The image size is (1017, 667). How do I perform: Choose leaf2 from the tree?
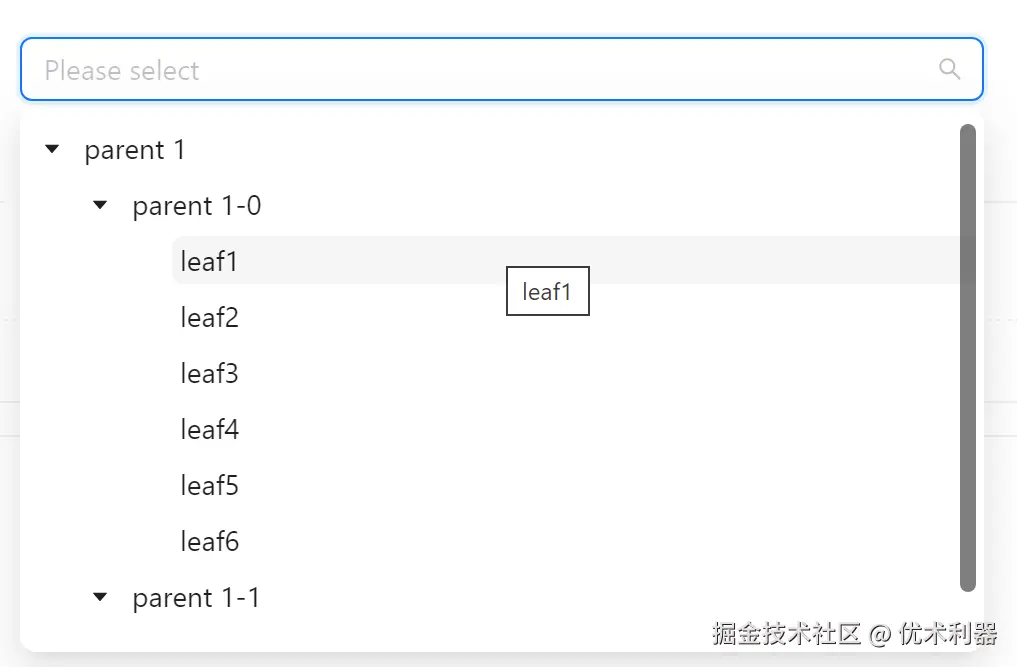point(209,318)
